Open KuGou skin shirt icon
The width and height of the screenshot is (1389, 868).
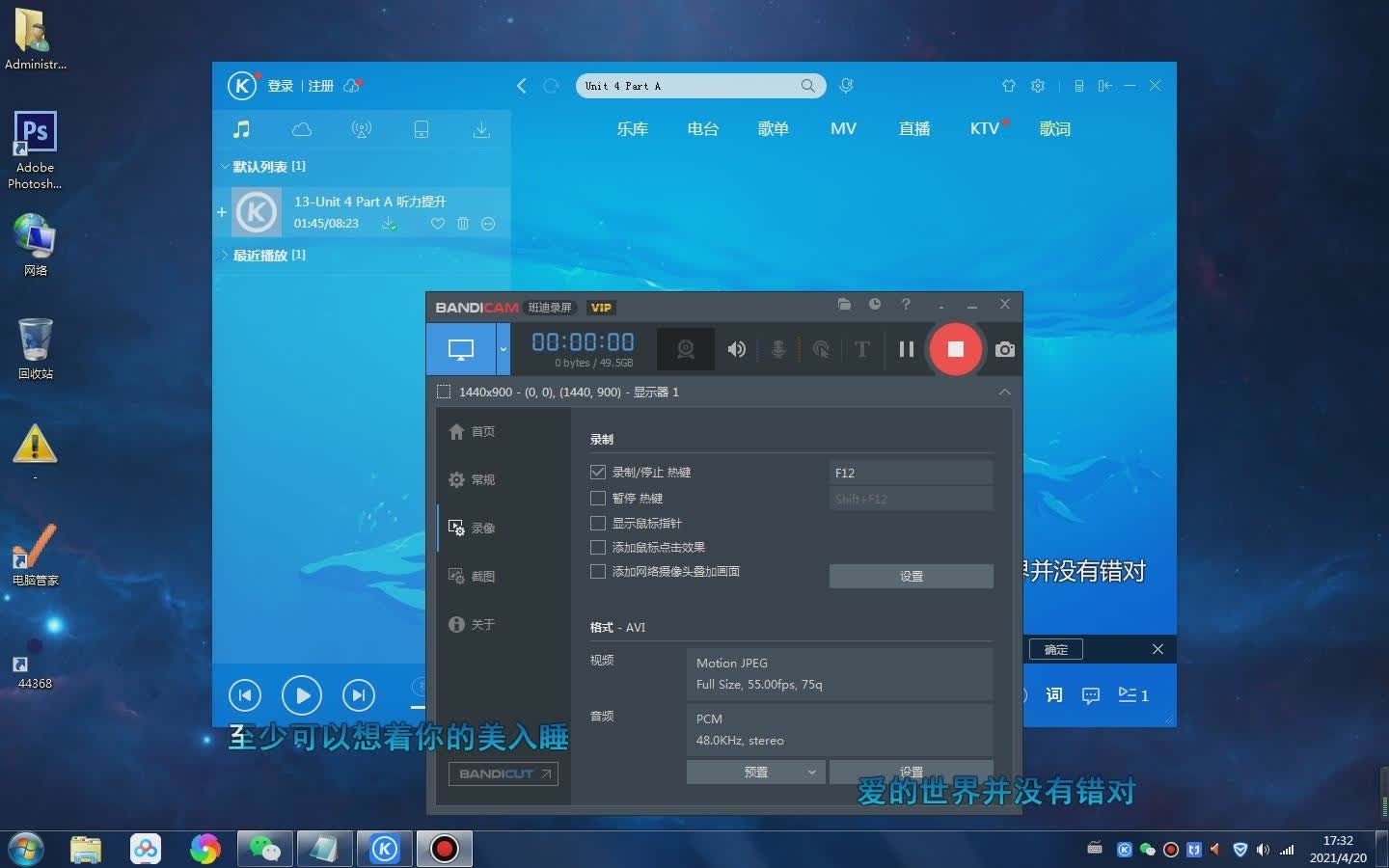tap(1009, 86)
